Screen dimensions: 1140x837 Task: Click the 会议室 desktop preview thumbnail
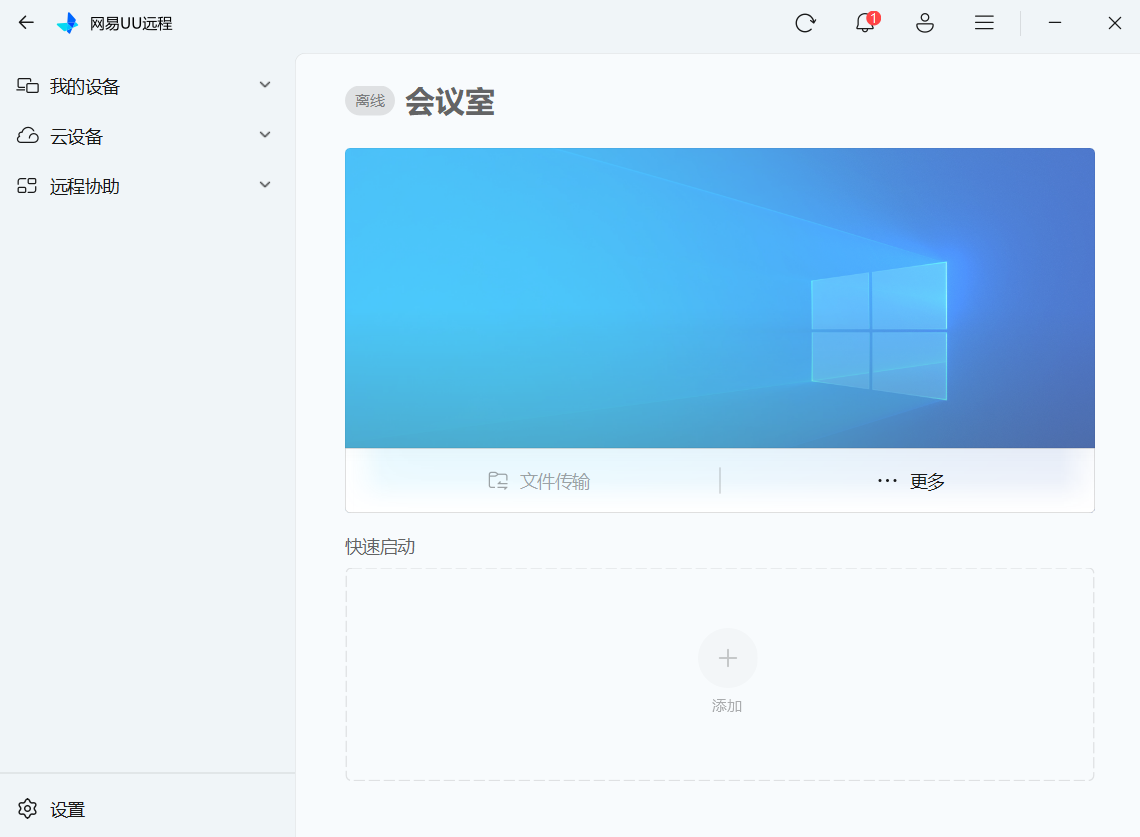719,298
